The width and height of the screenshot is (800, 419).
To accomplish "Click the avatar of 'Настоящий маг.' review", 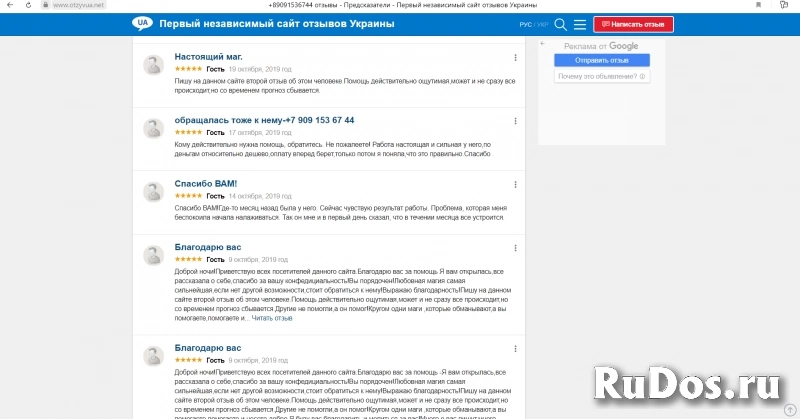I will click(154, 66).
